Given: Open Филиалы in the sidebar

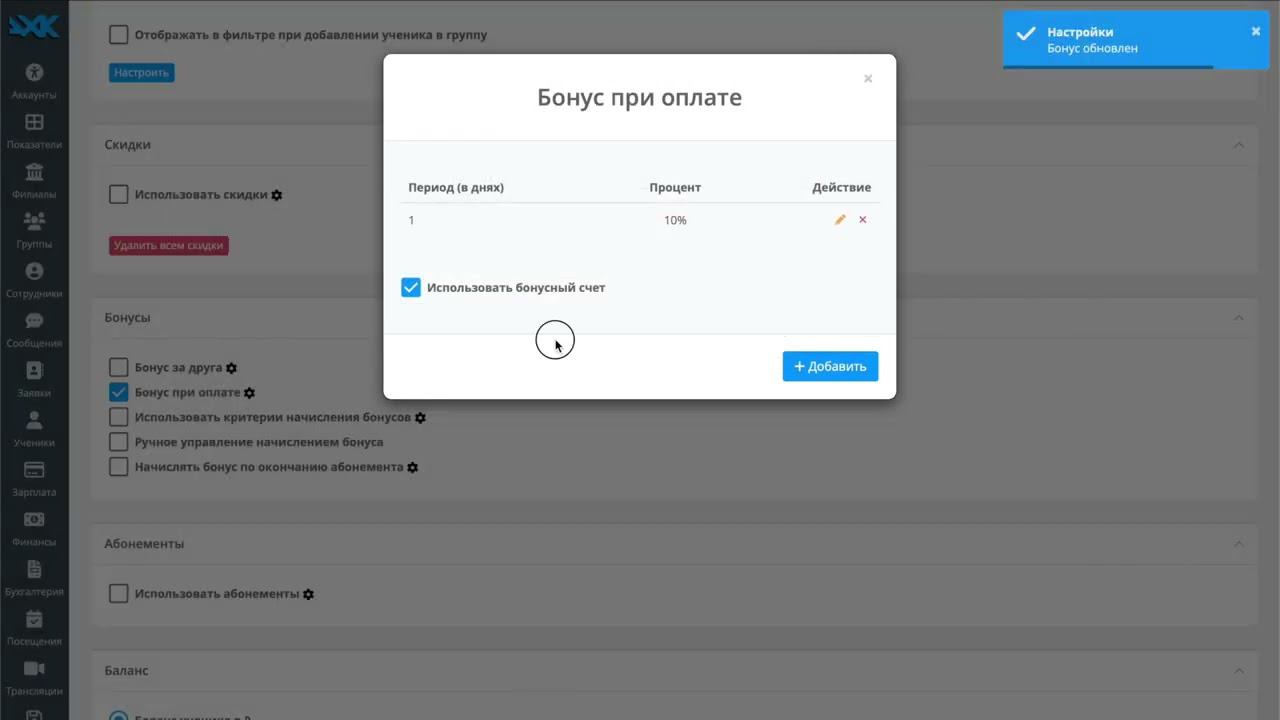Looking at the screenshot, I should [x=34, y=180].
